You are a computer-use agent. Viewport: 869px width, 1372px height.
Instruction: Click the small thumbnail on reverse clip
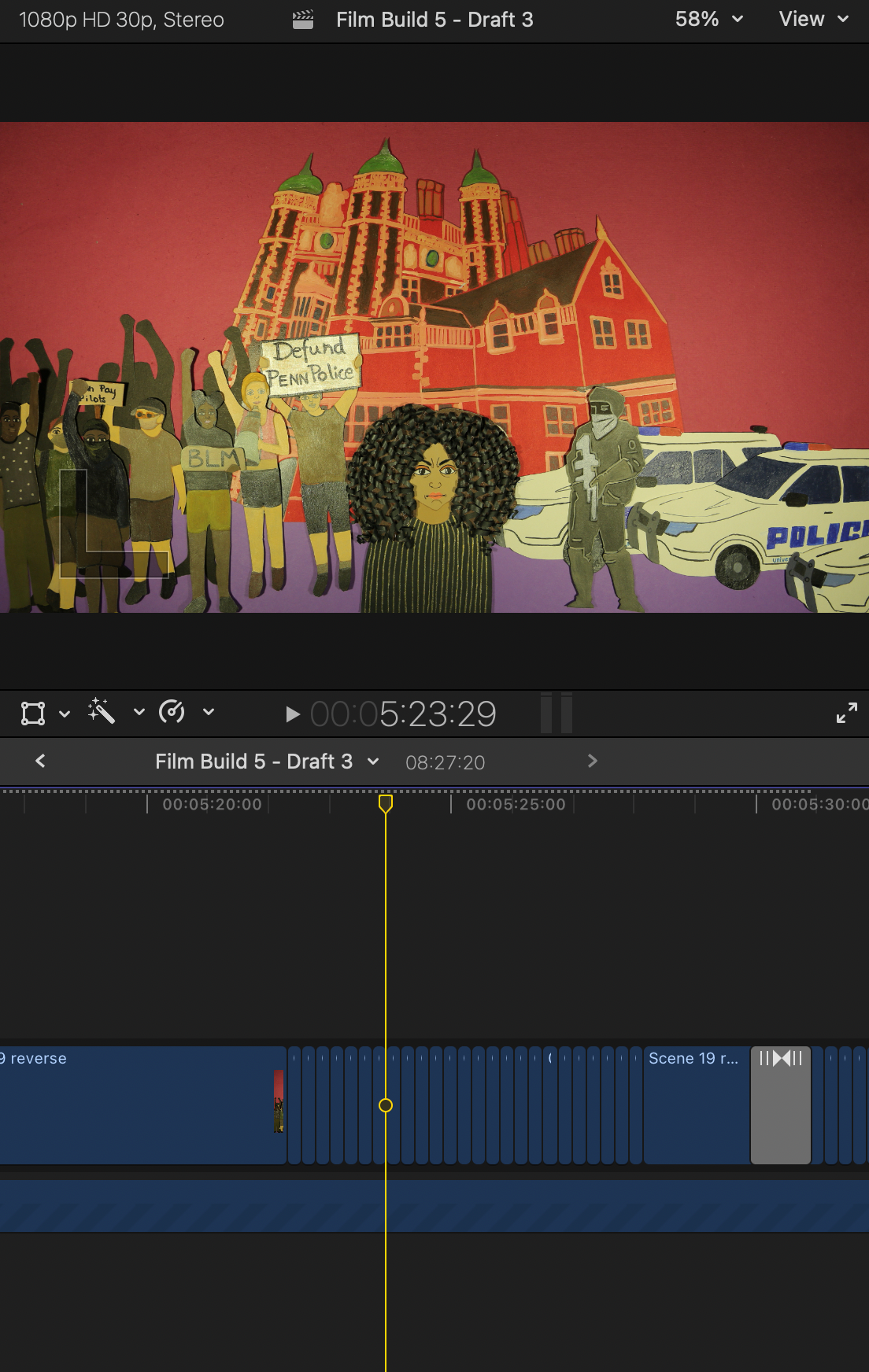278,1101
